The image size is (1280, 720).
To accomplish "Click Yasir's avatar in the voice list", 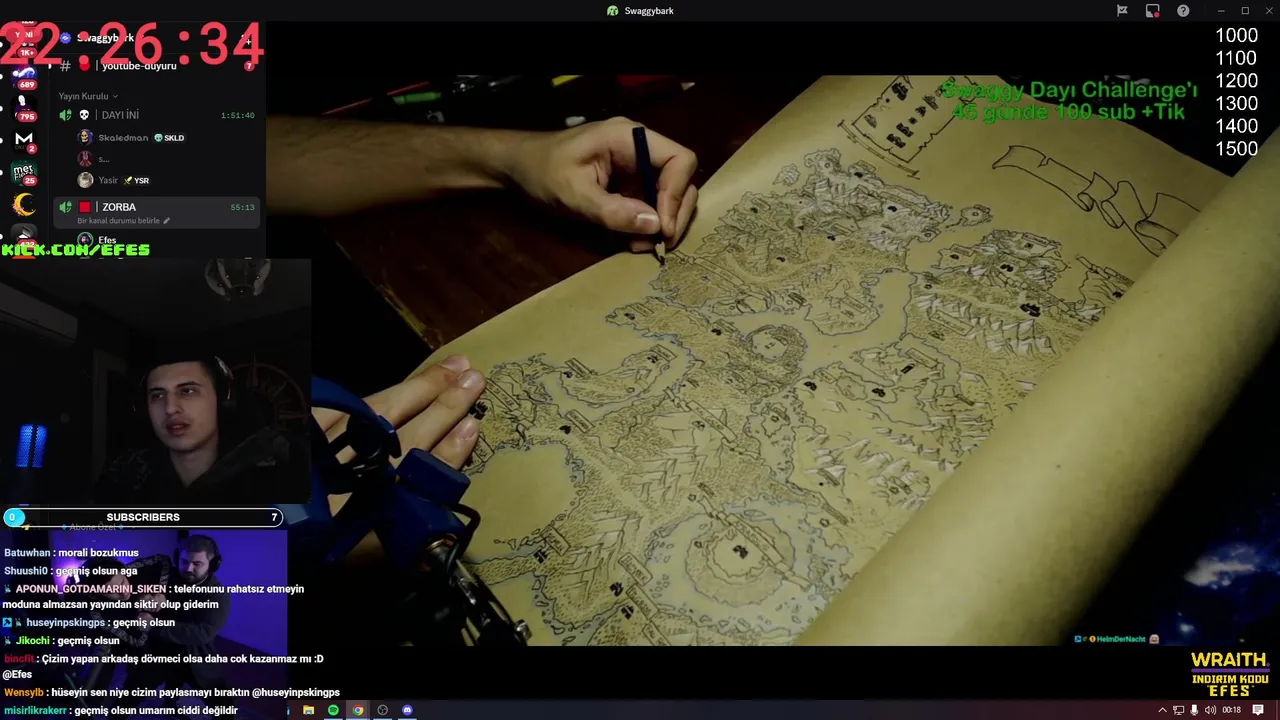I will (x=85, y=180).
